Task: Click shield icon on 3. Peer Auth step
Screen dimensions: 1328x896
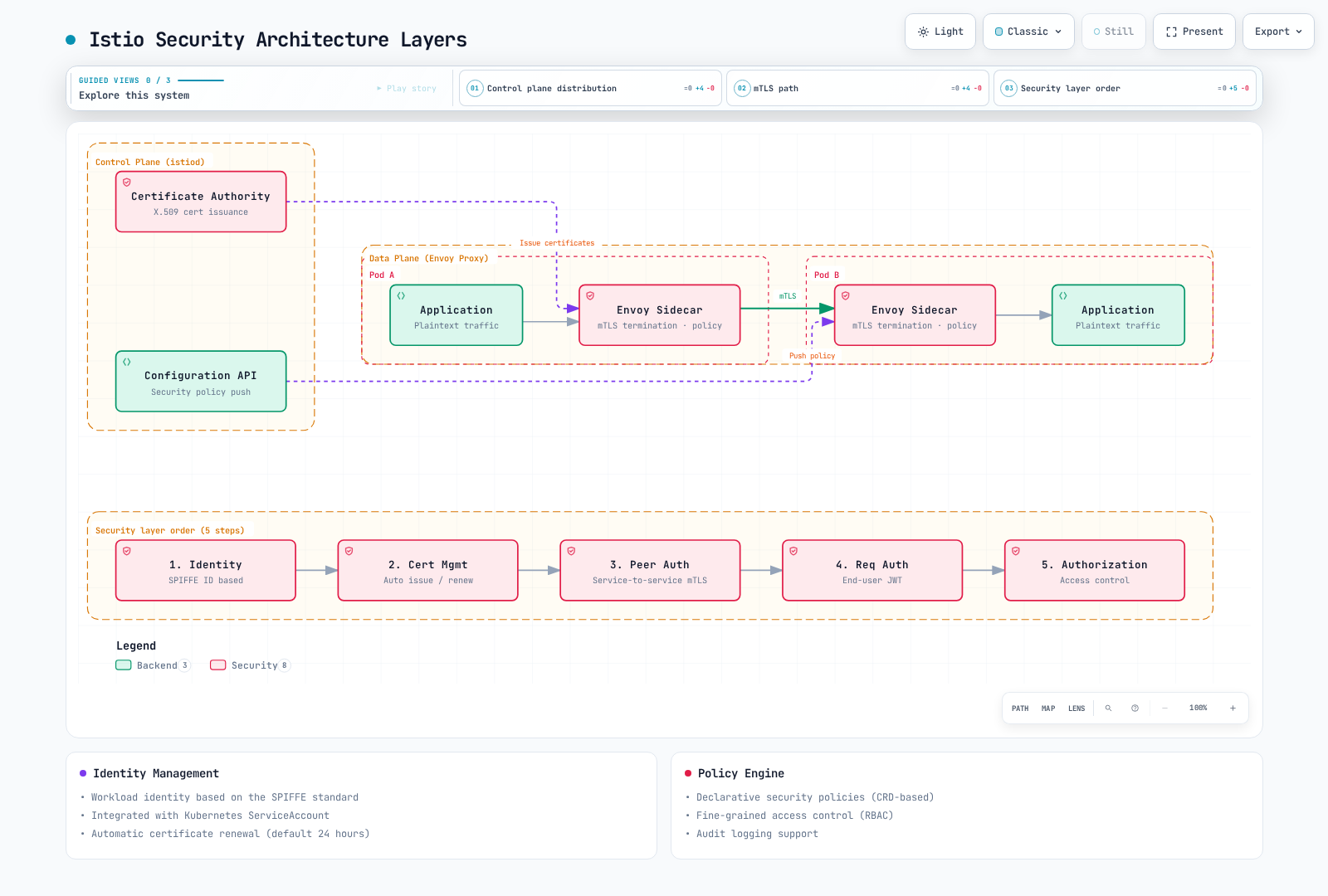Action: pos(572,551)
